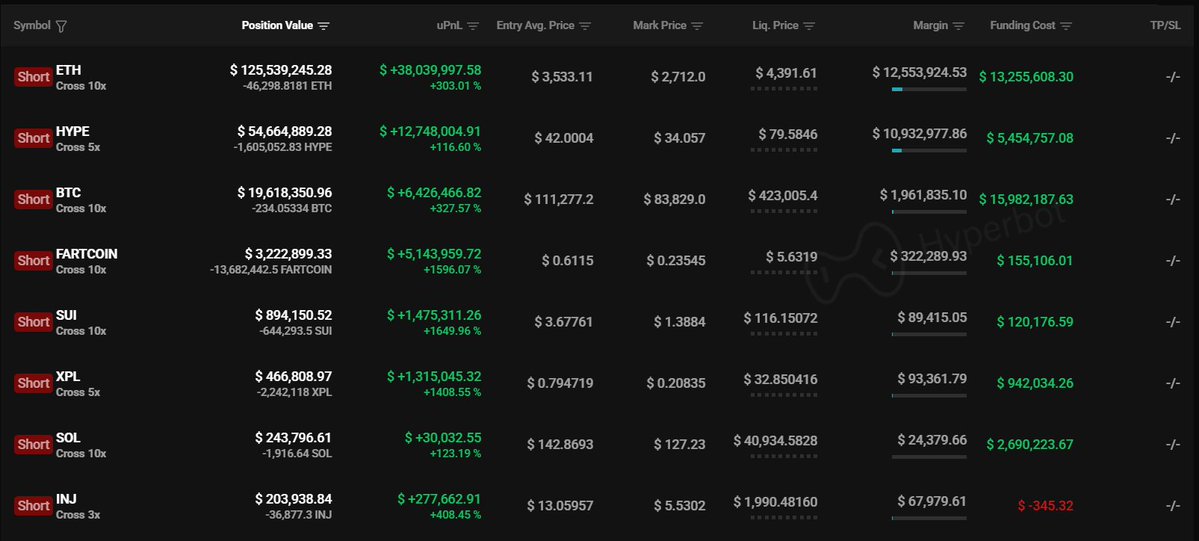Click the SOL liquidation dotted bar

tap(784, 457)
